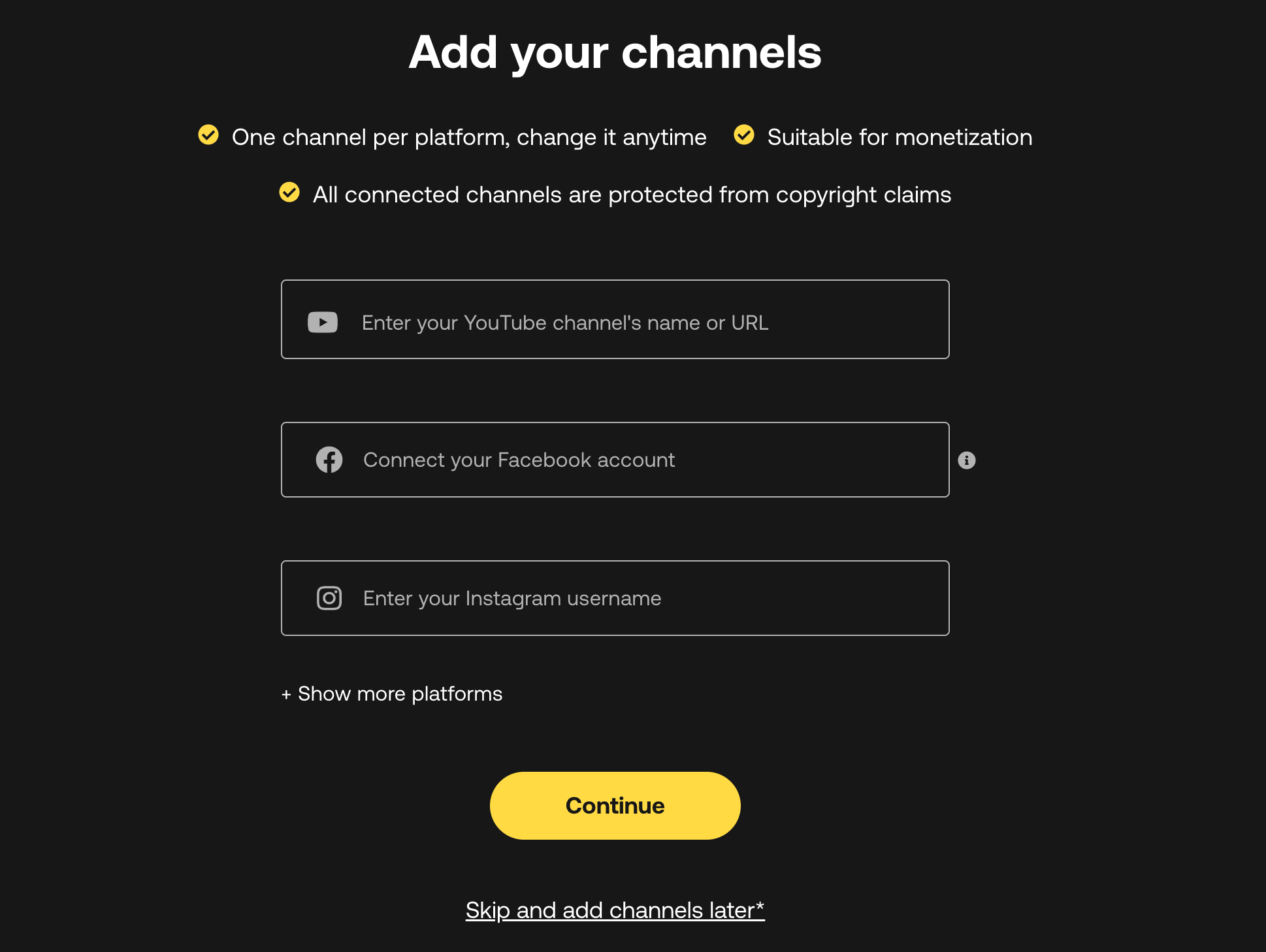Click the asterisk at end of skip link
Screen dimensions: 1266x952
point(760,906)
